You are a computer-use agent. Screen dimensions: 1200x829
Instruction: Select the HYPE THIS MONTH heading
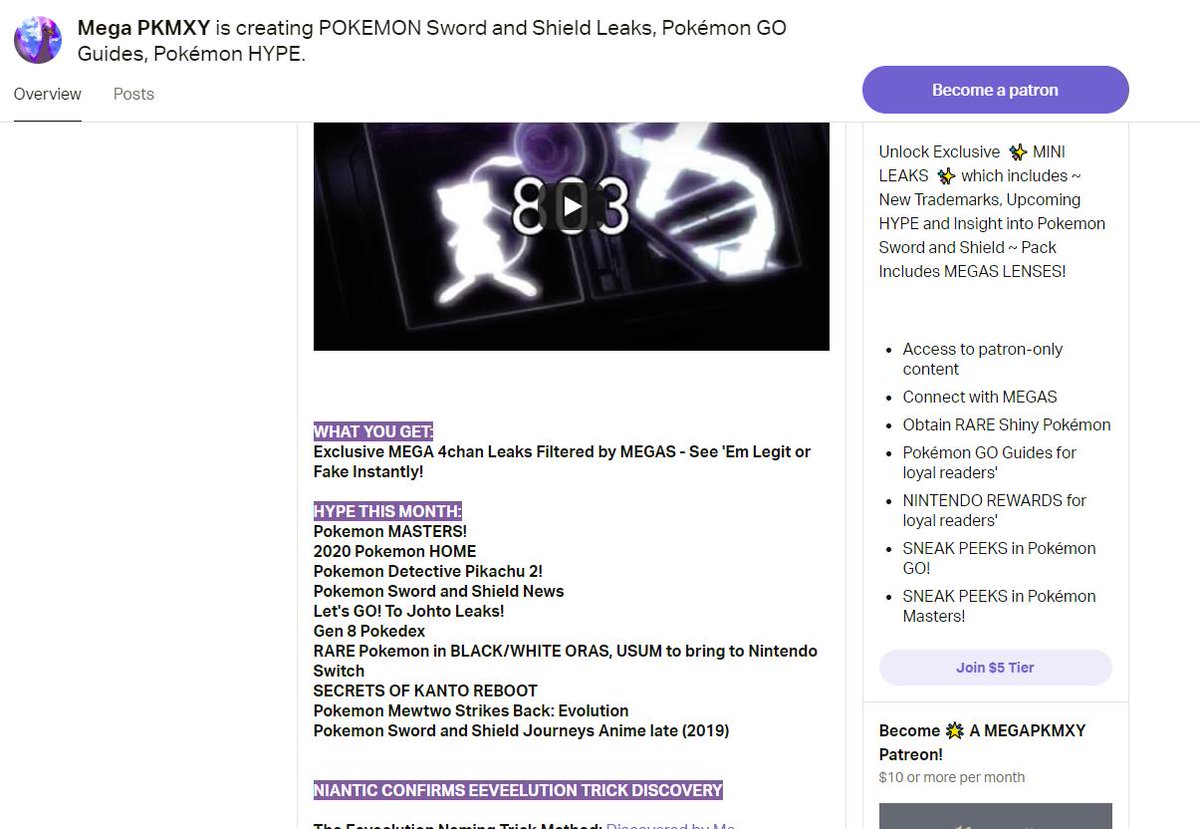click(x=387, y=512)
